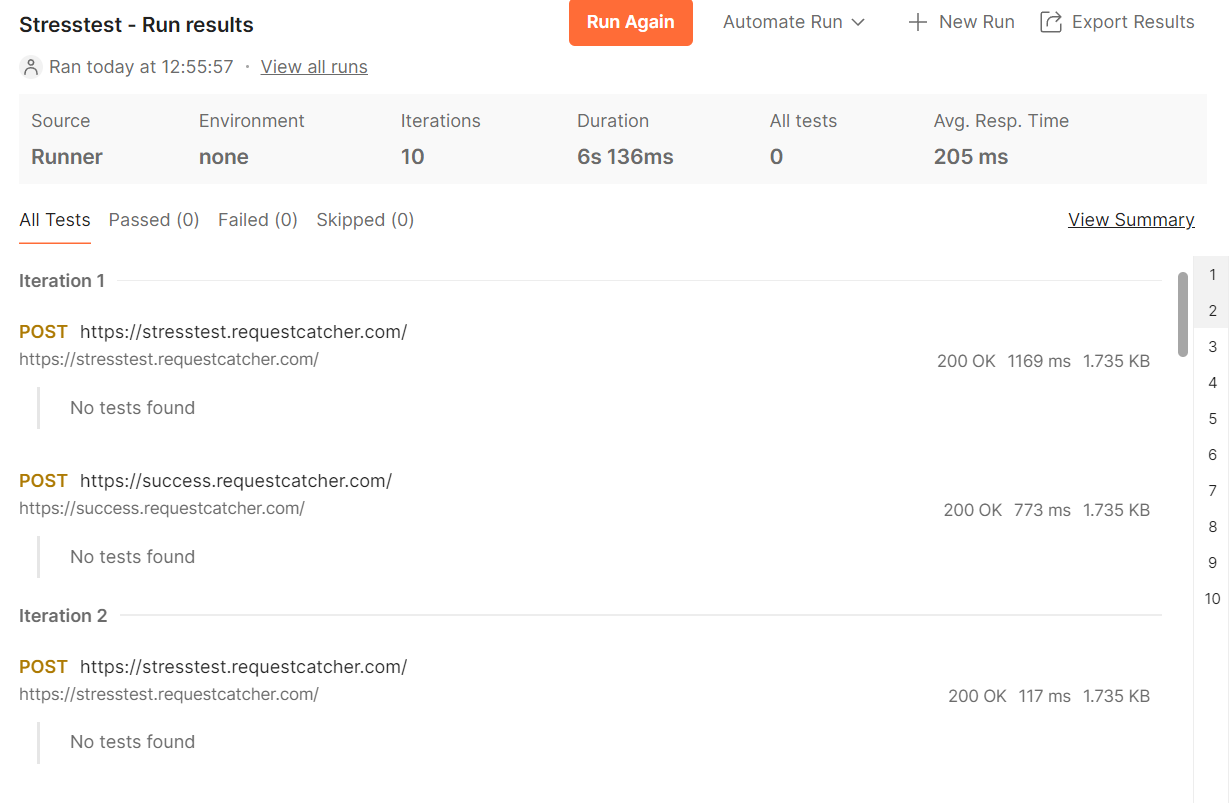The width and height of the screenshot is (1229, 803).
Task: Open the View Summary link
Action: pos(1131,220)
